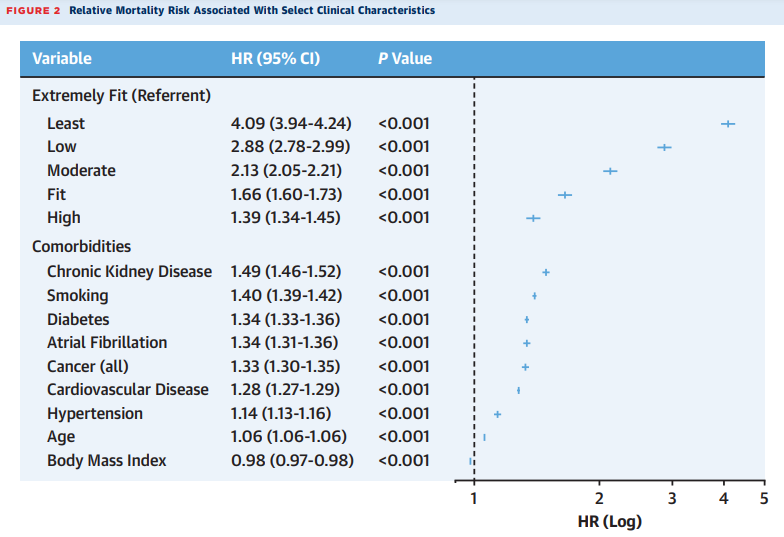The image size is (784, 537).
Task: Click the Comorbidities group heading
Action: [x=81, y=246]
